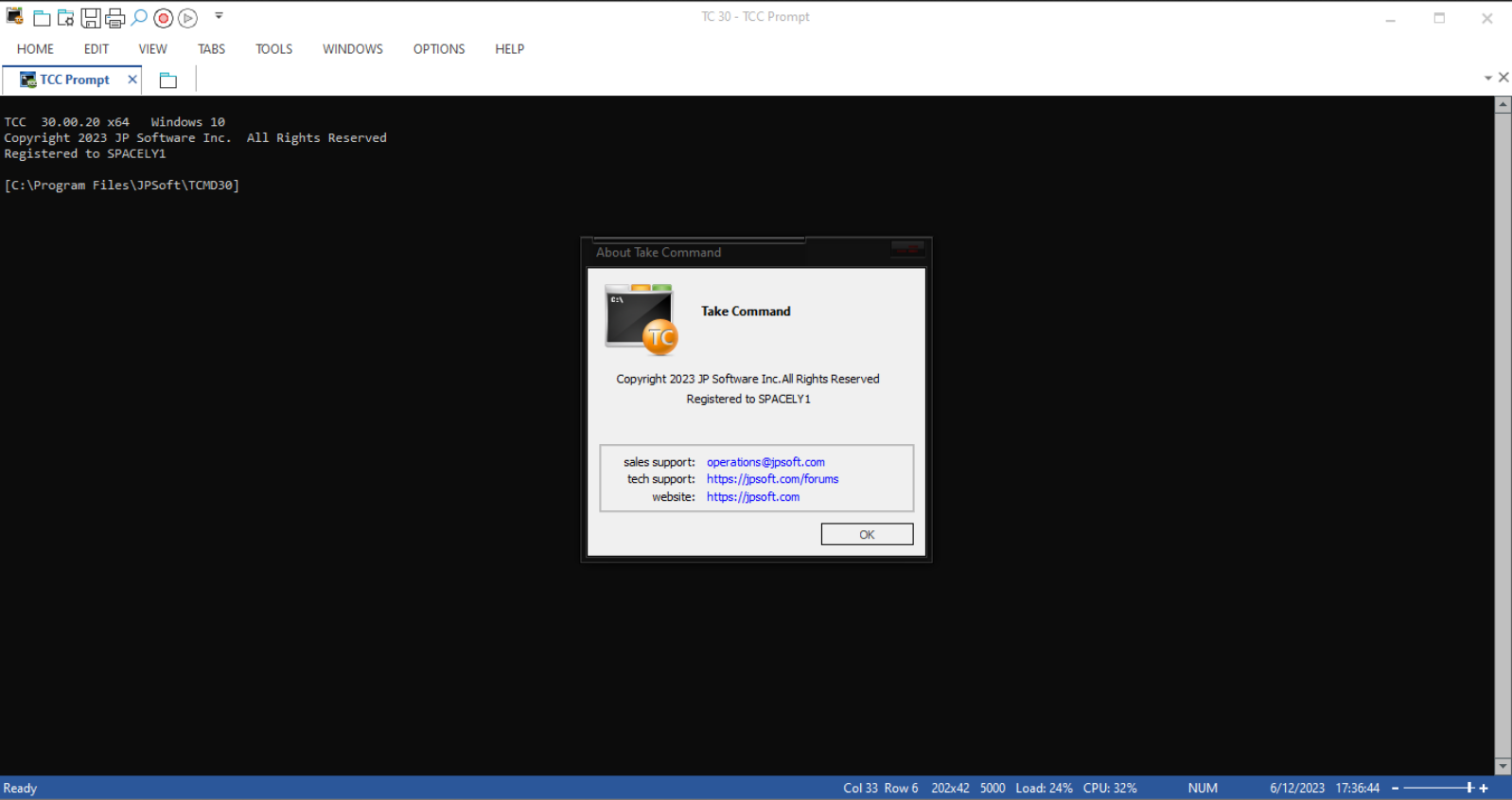Click the play macro icon
Image resolution: width=1512 pixels, height=800 pixels.
188,18
